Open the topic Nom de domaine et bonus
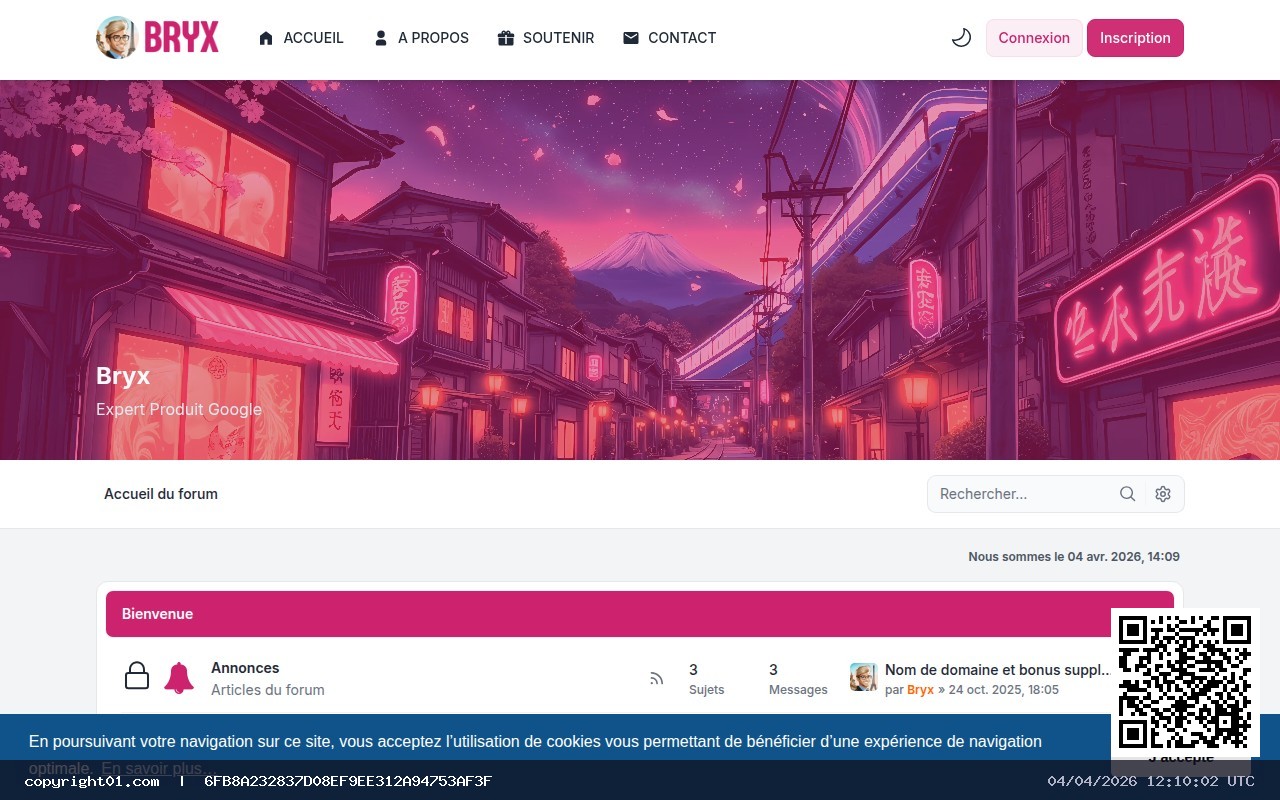 point(997,670)
